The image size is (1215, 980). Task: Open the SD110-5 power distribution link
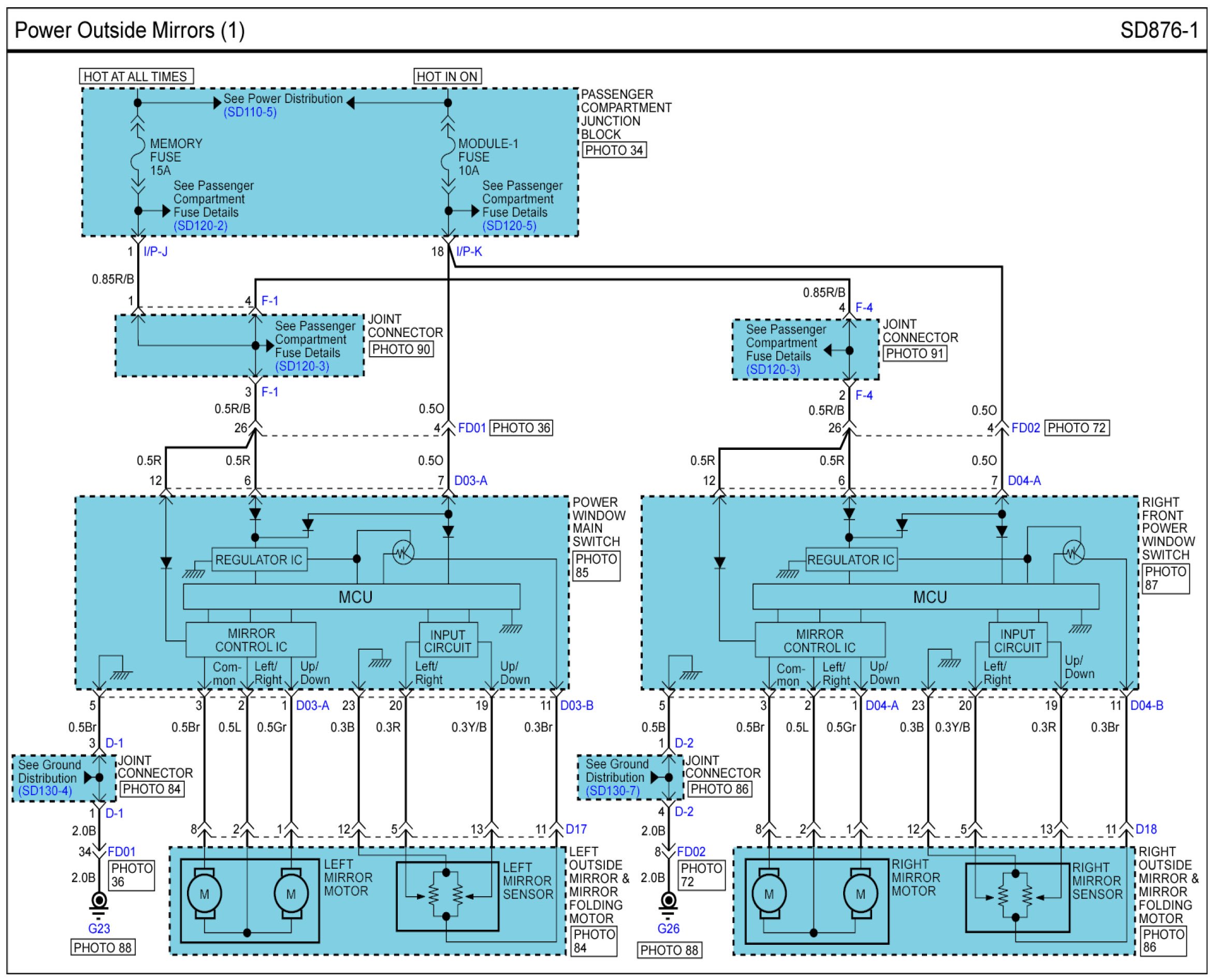[250, 112]
